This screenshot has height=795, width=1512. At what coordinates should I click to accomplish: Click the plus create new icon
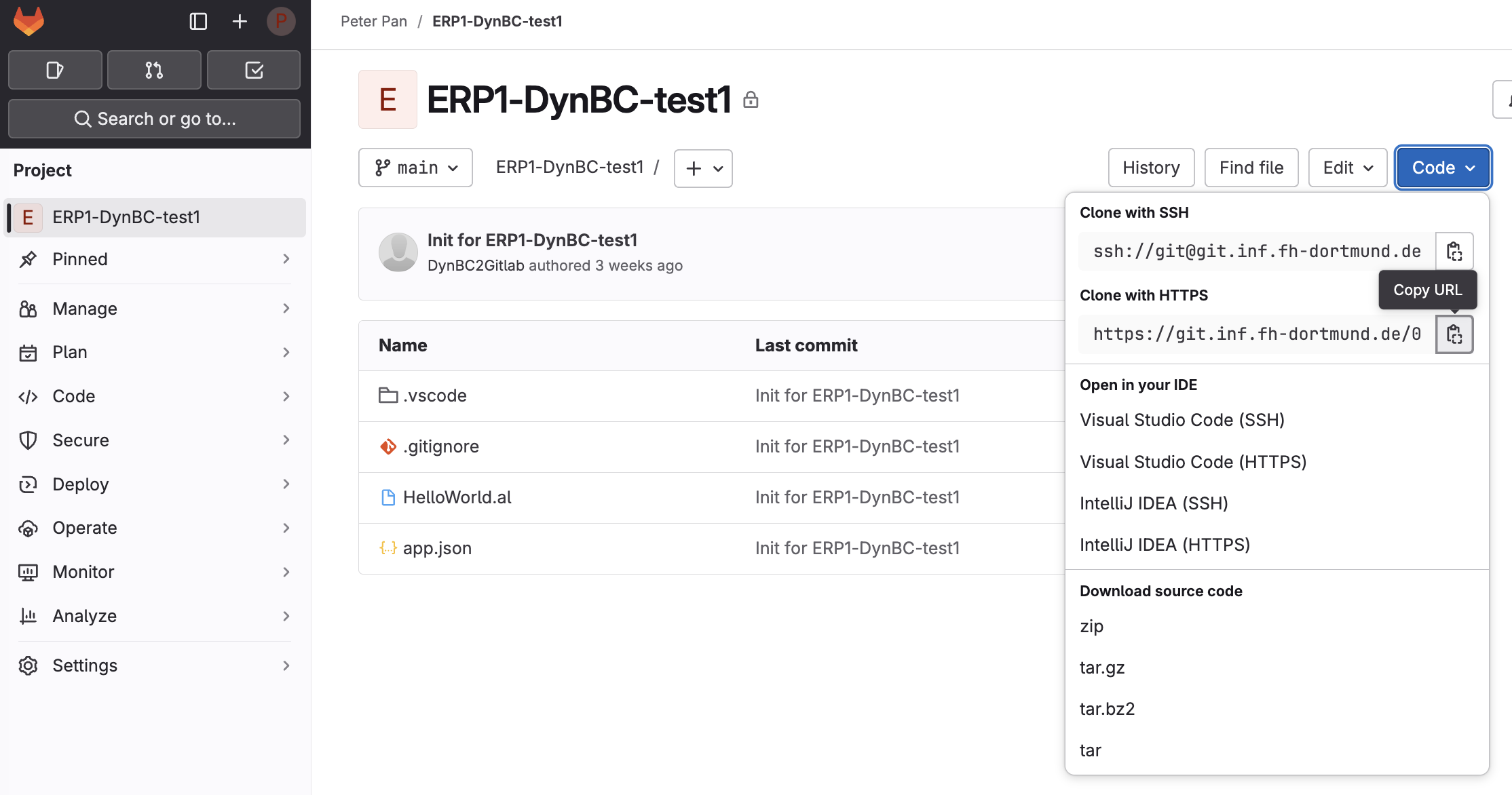[x=240, y=21]
